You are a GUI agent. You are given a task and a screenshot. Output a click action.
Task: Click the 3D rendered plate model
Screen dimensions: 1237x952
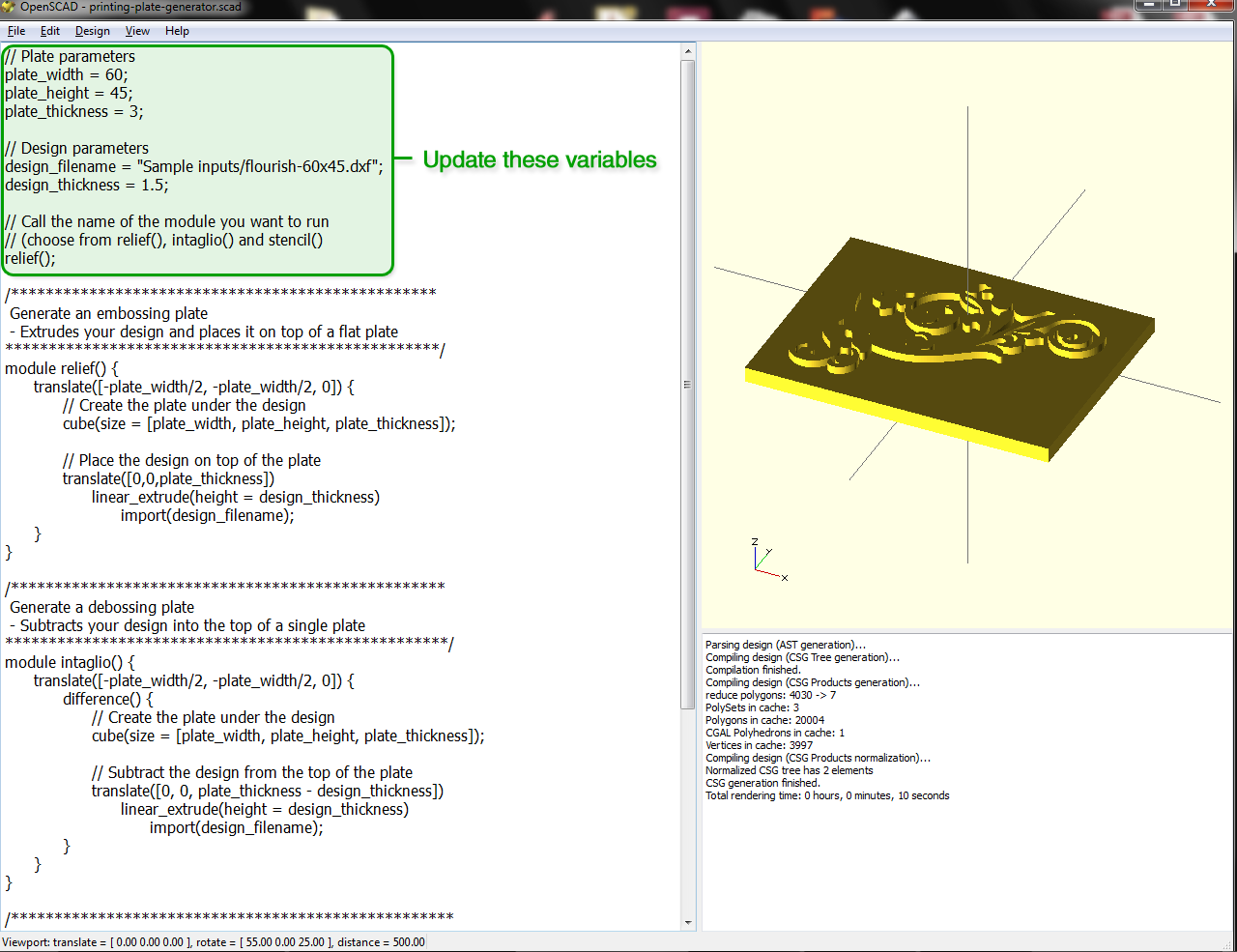pyautogui.click(x=950, y=349)
